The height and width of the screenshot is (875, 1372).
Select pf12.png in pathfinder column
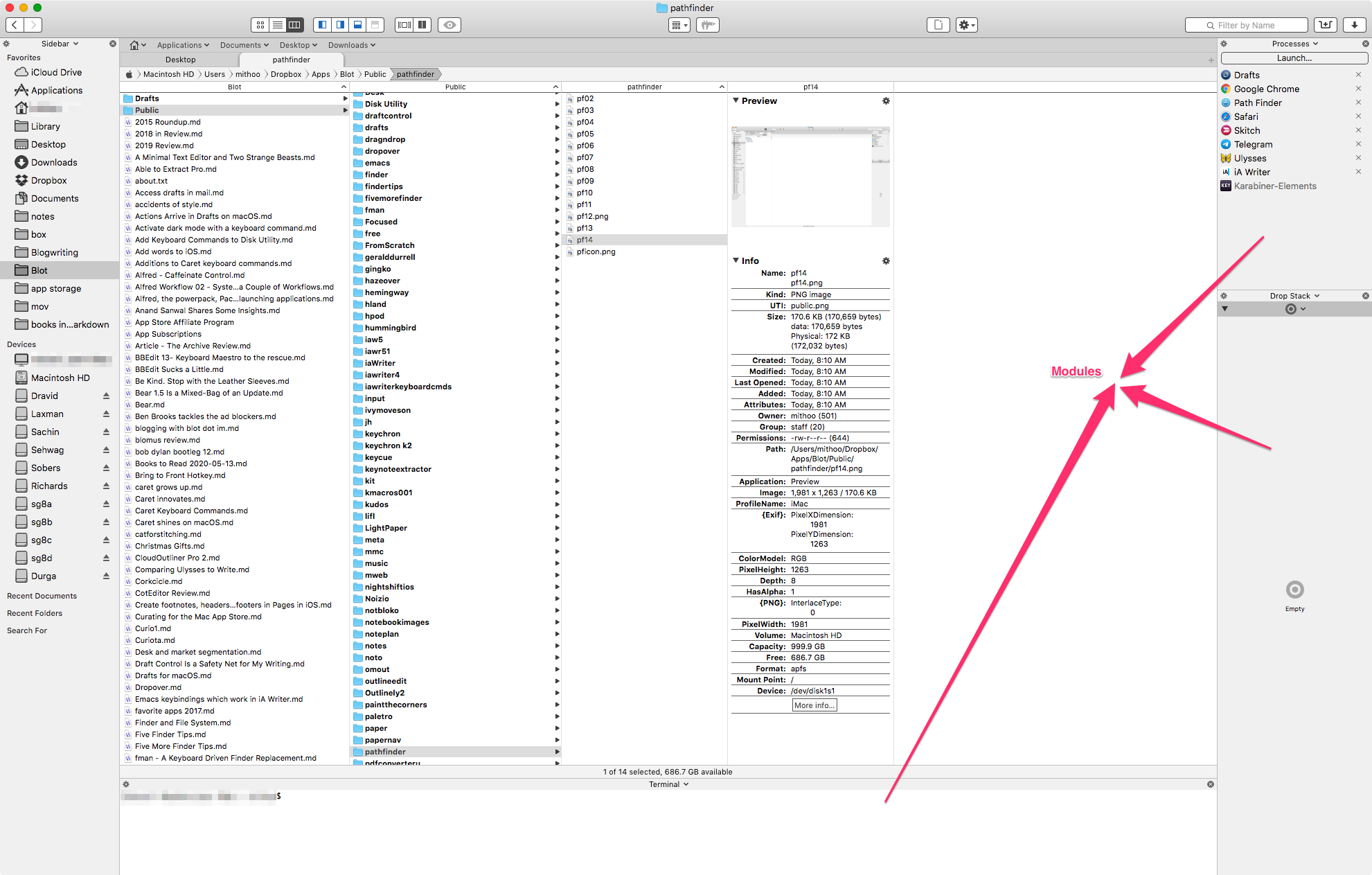[592, 216]
